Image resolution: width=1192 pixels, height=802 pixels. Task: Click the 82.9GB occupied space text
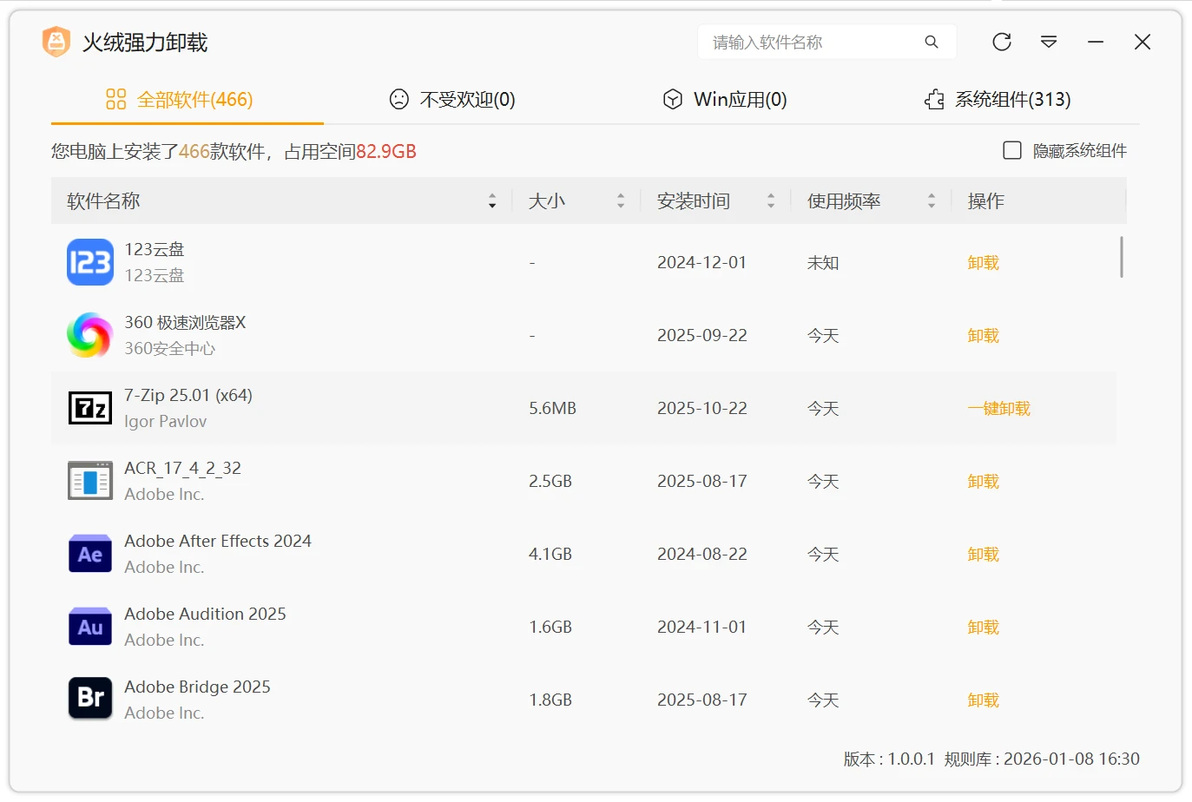(x=386, y=151)
